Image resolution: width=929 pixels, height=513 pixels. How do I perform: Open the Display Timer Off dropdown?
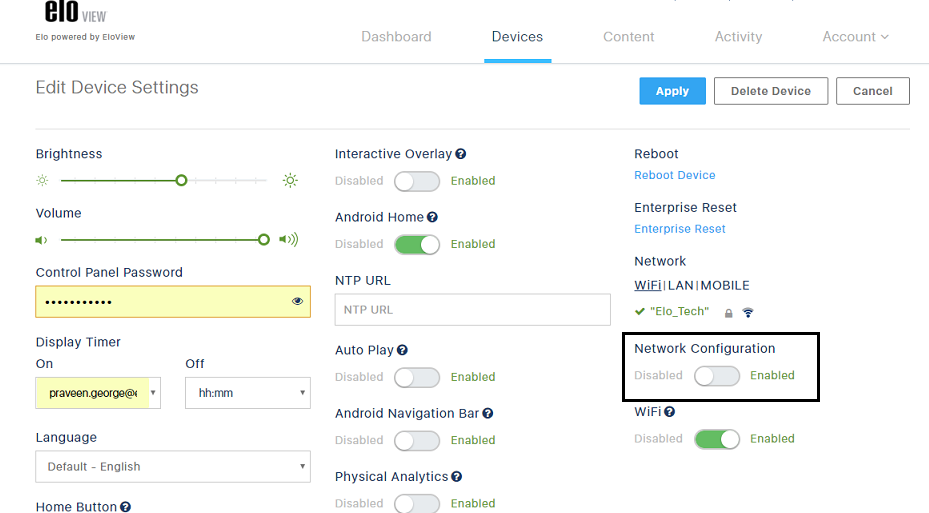point(248,393)
